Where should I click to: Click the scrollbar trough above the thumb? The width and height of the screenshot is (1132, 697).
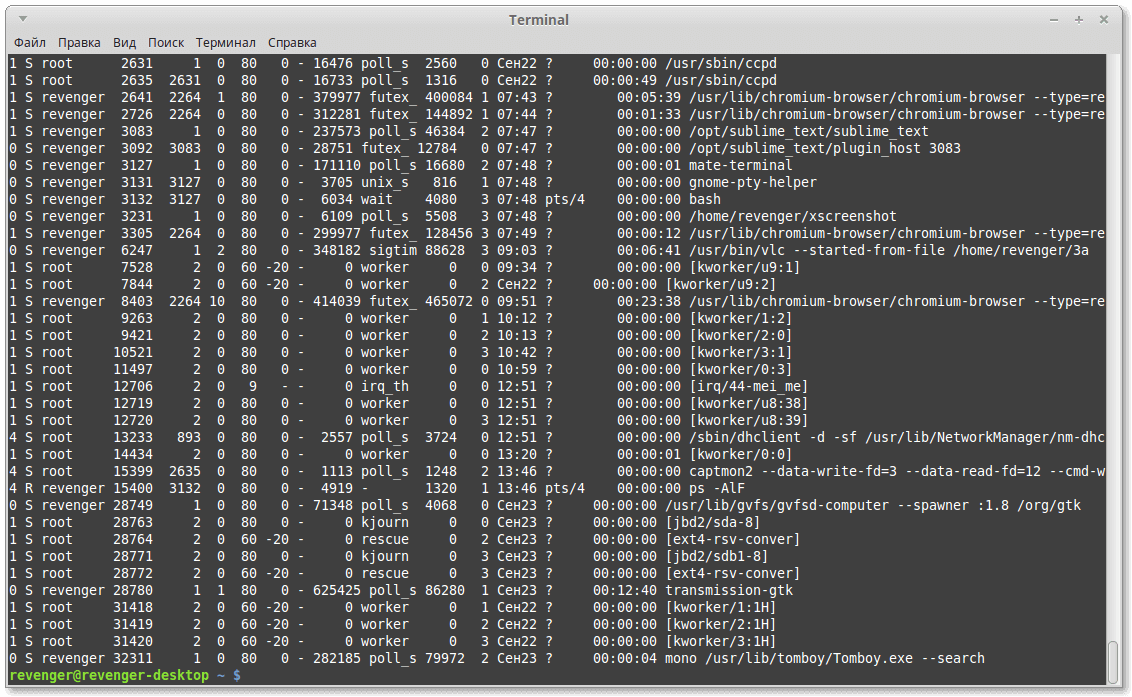click(1114, 347)
